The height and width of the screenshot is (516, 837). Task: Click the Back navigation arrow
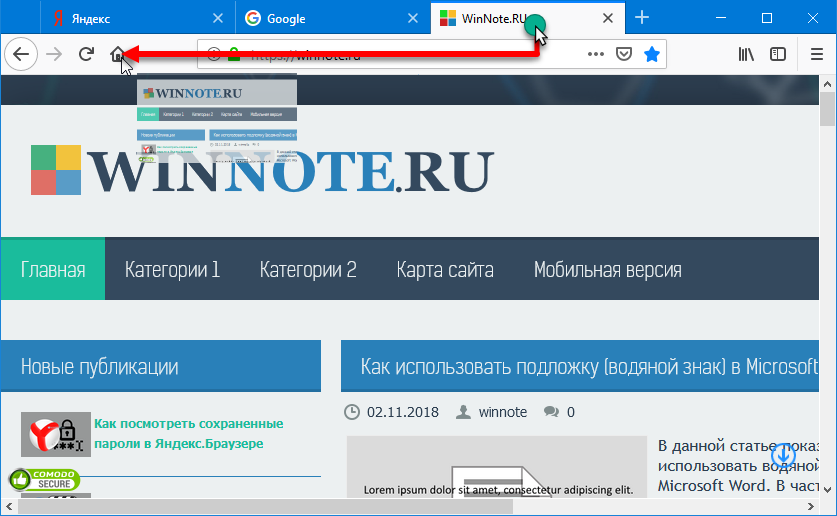pos(20,55)
